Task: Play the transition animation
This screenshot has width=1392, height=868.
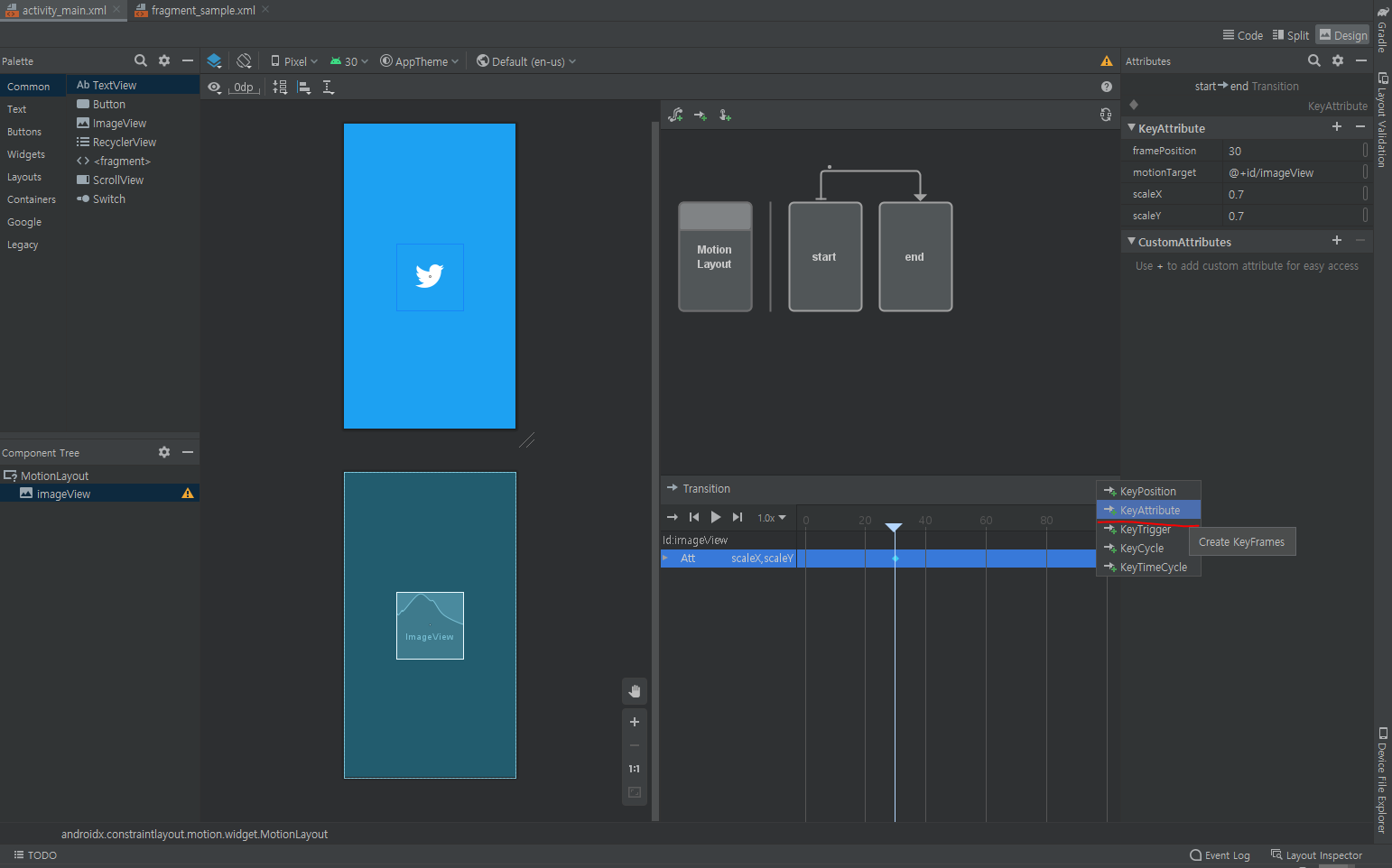Action: point(716,517)
